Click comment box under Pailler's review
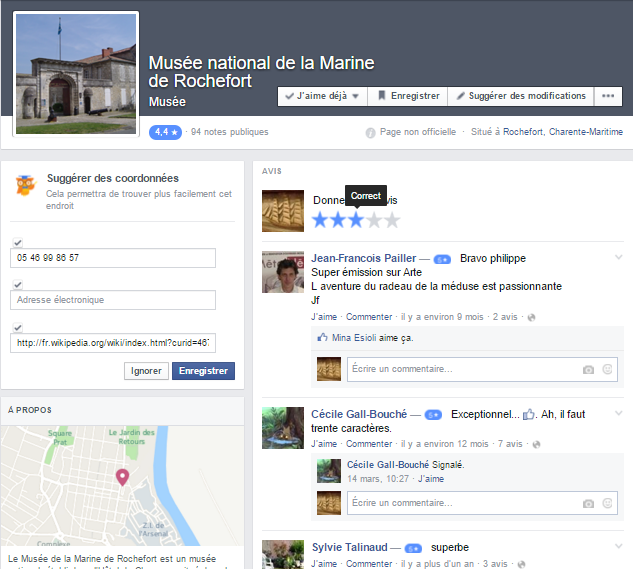 coord(482,369)
